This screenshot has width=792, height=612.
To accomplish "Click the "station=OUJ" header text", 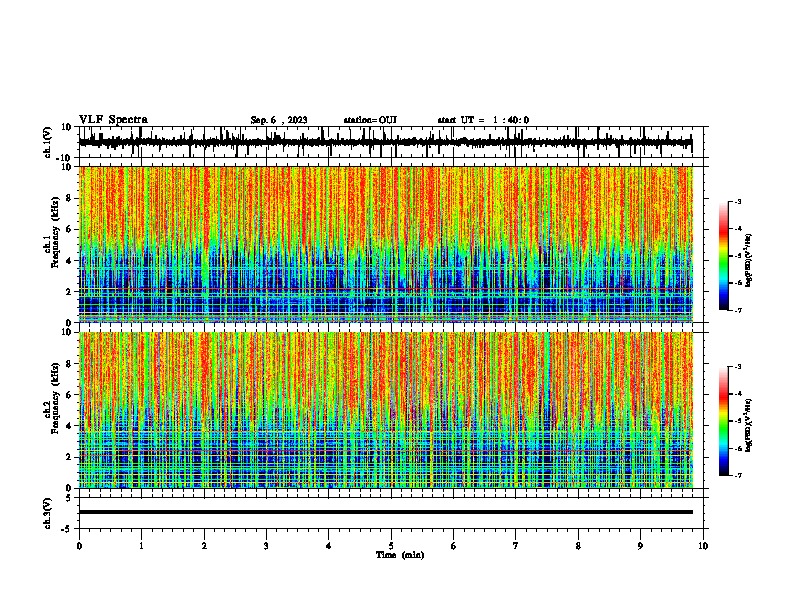I will tap(370, 120).
